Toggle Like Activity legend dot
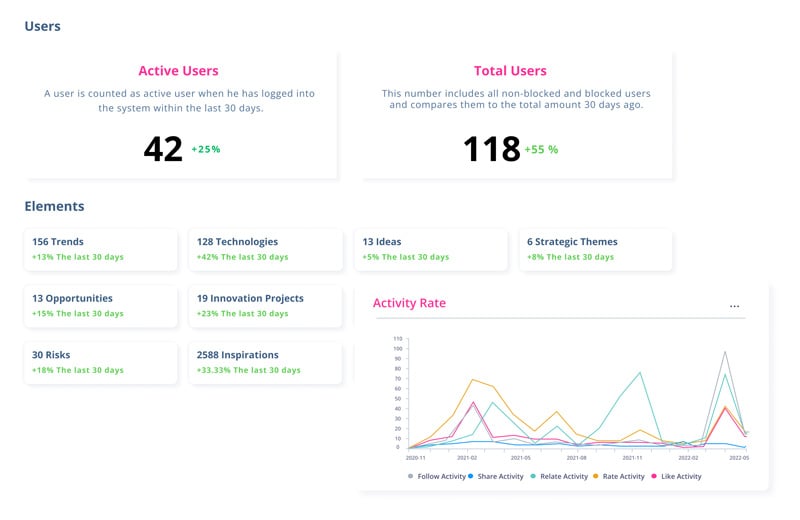Viewport: 800px width, 520px height. 654,476
